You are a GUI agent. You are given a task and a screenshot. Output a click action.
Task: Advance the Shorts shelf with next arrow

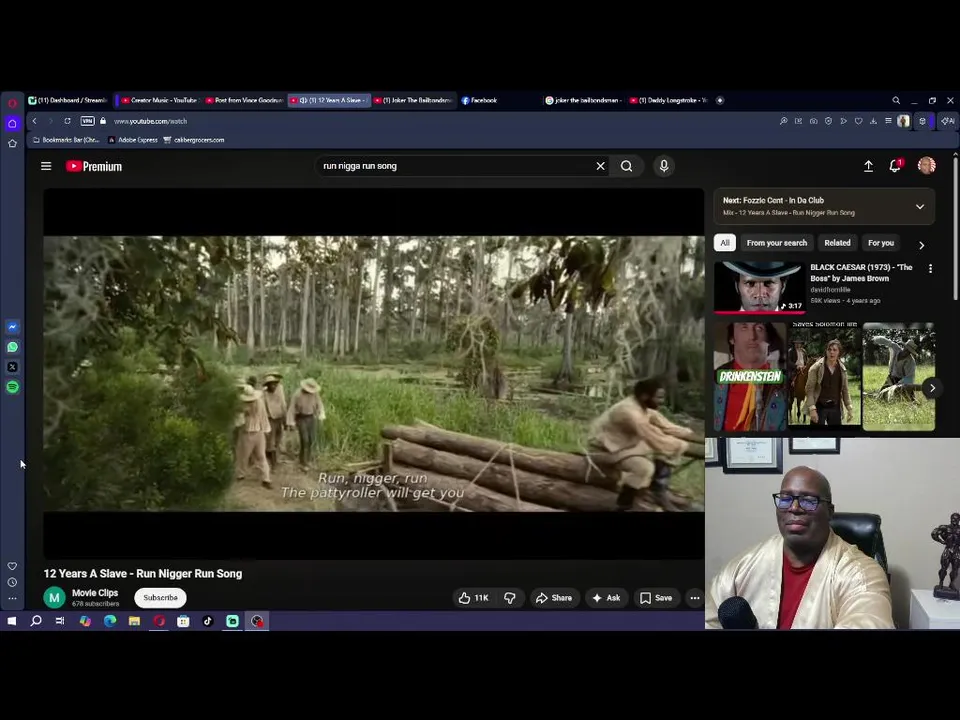(x=932, y=388)
